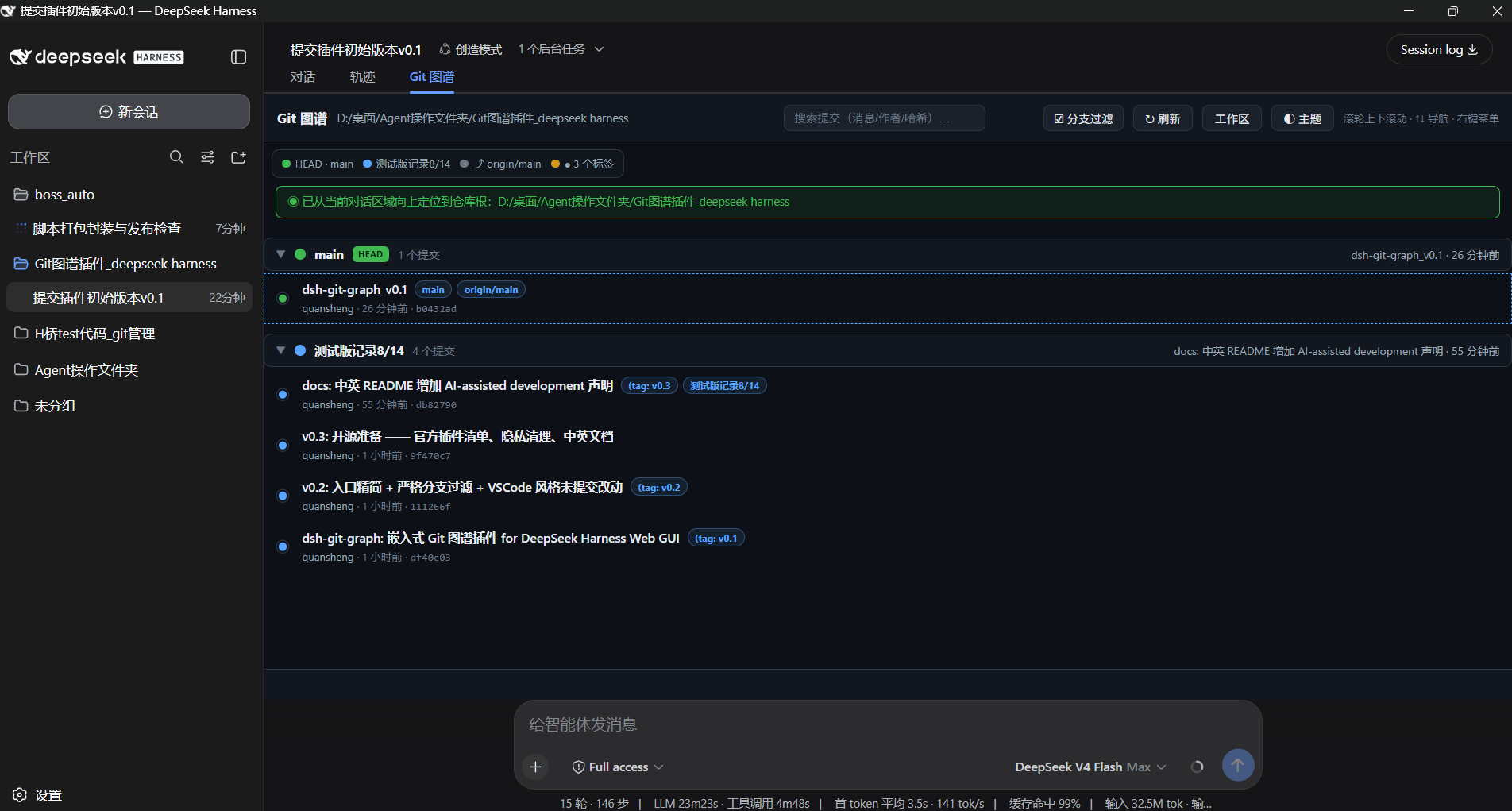1512x811 pixels.
Task: Click the 测试版记录8/14 tag on docs commit
Action: [724, 386]
